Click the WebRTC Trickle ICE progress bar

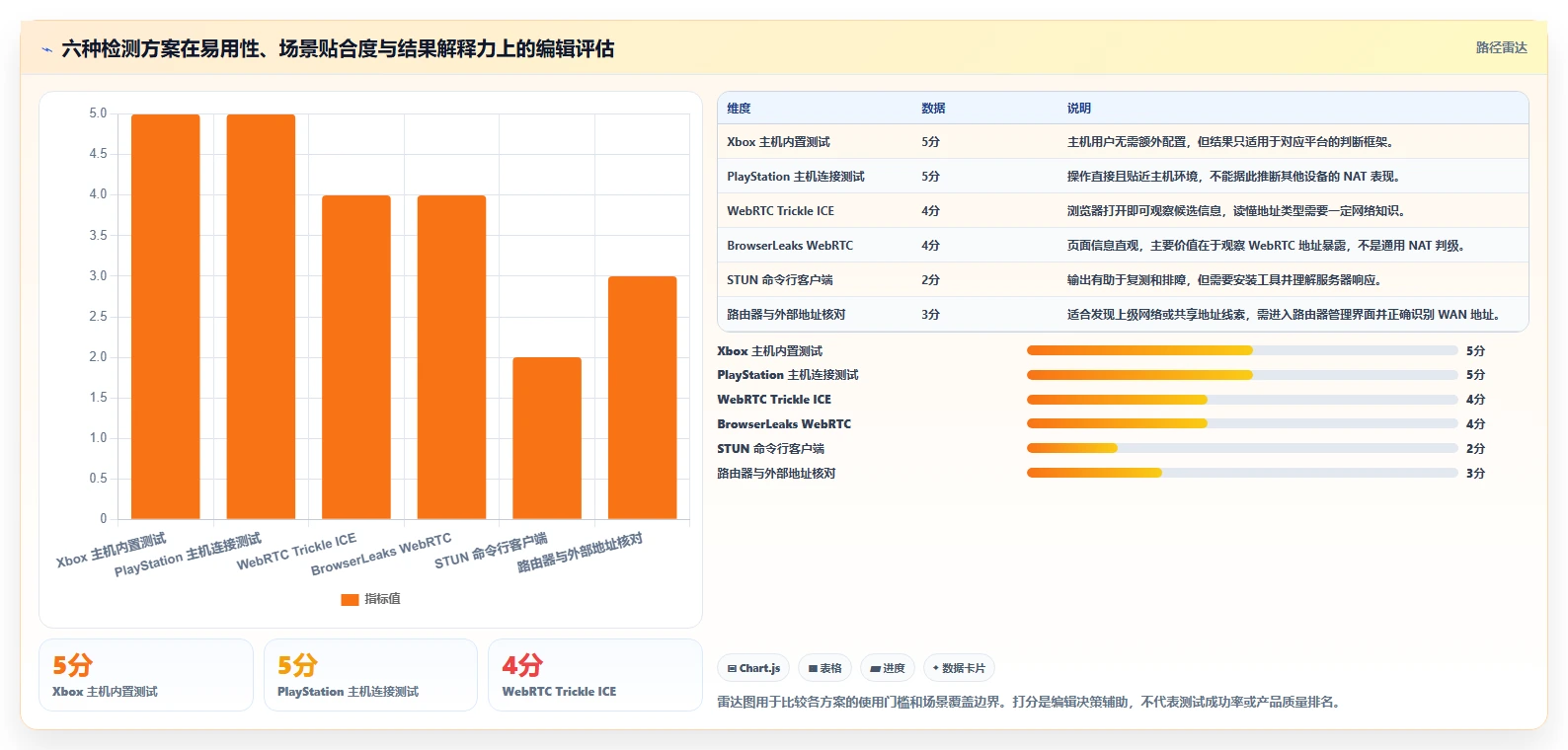[1242, 400]
